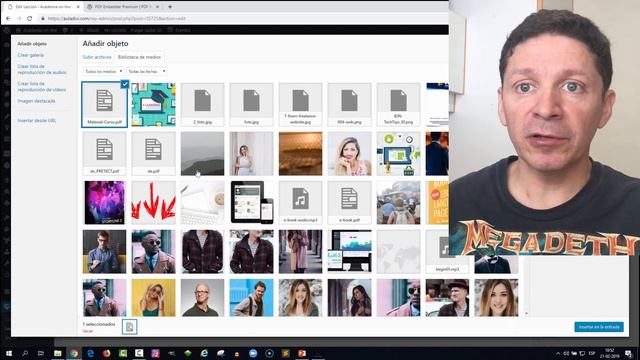Select the tablet and phone mockup thumbnail
The image size is (640, 360).
(x=251, y=202)
